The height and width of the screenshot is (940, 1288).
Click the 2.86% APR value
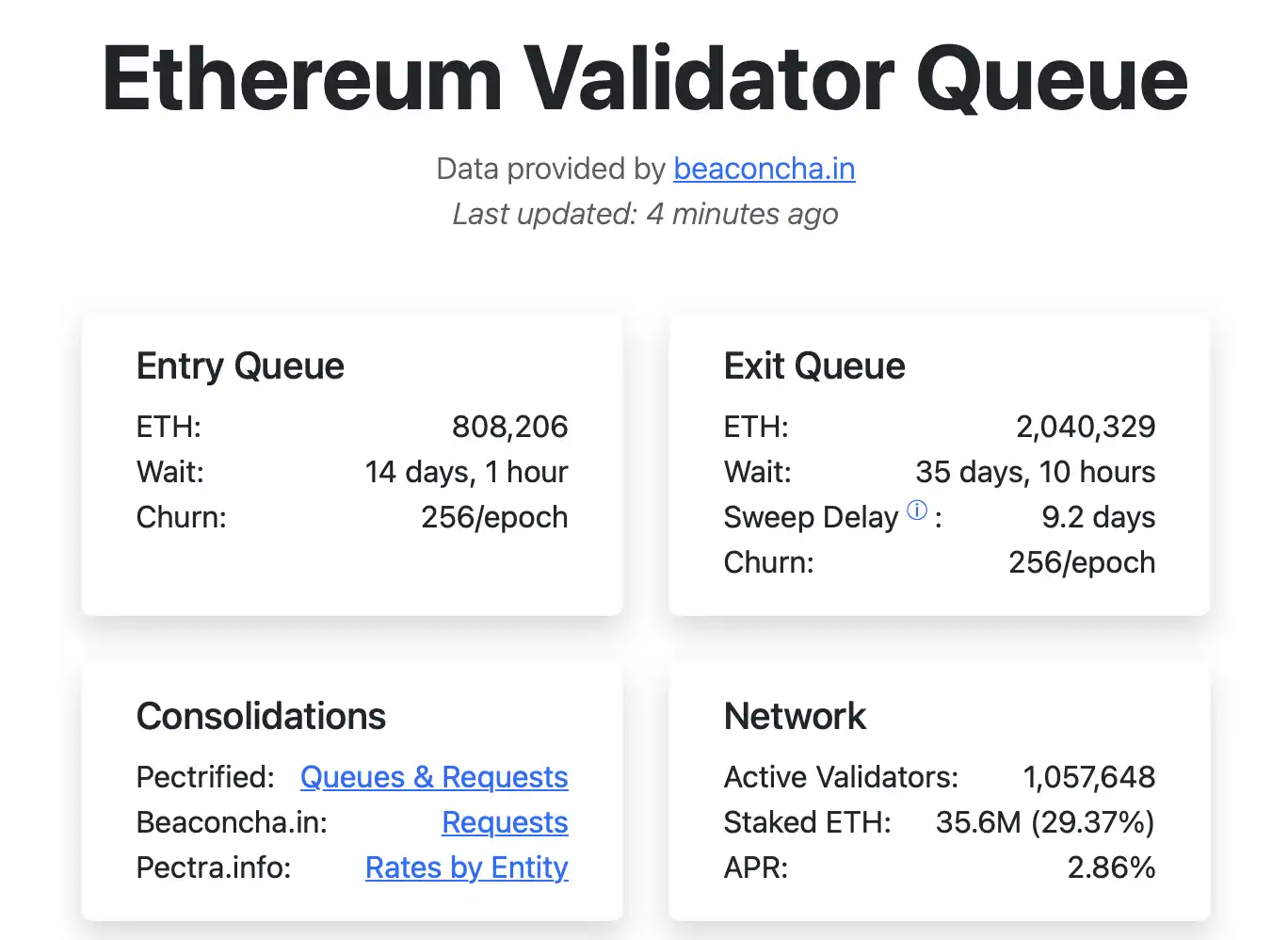1112,867
